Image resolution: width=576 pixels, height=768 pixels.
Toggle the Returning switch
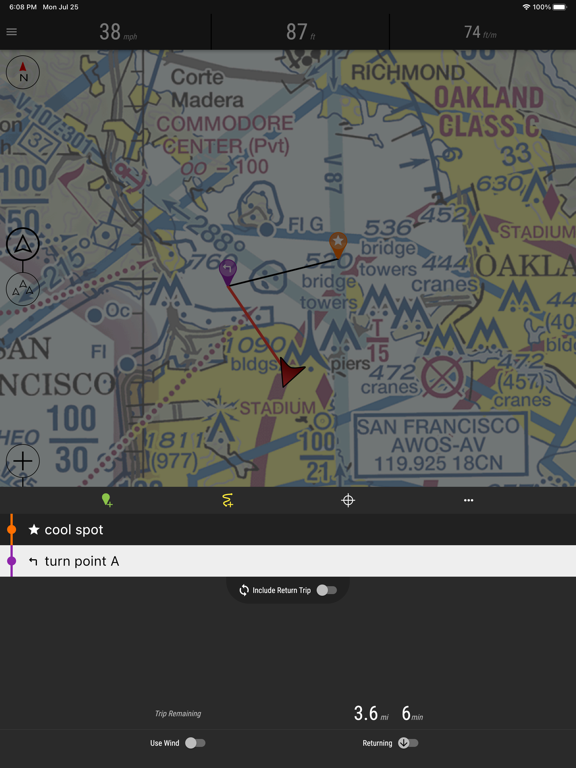(408, 743)
